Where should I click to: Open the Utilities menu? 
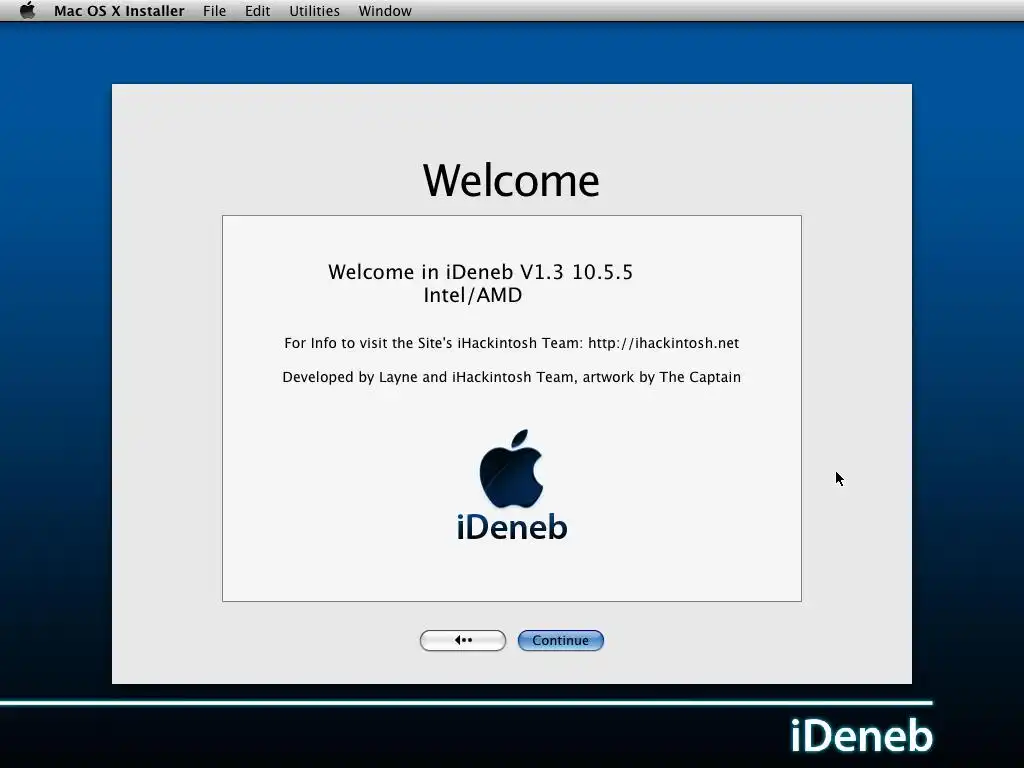click(314, 11)
